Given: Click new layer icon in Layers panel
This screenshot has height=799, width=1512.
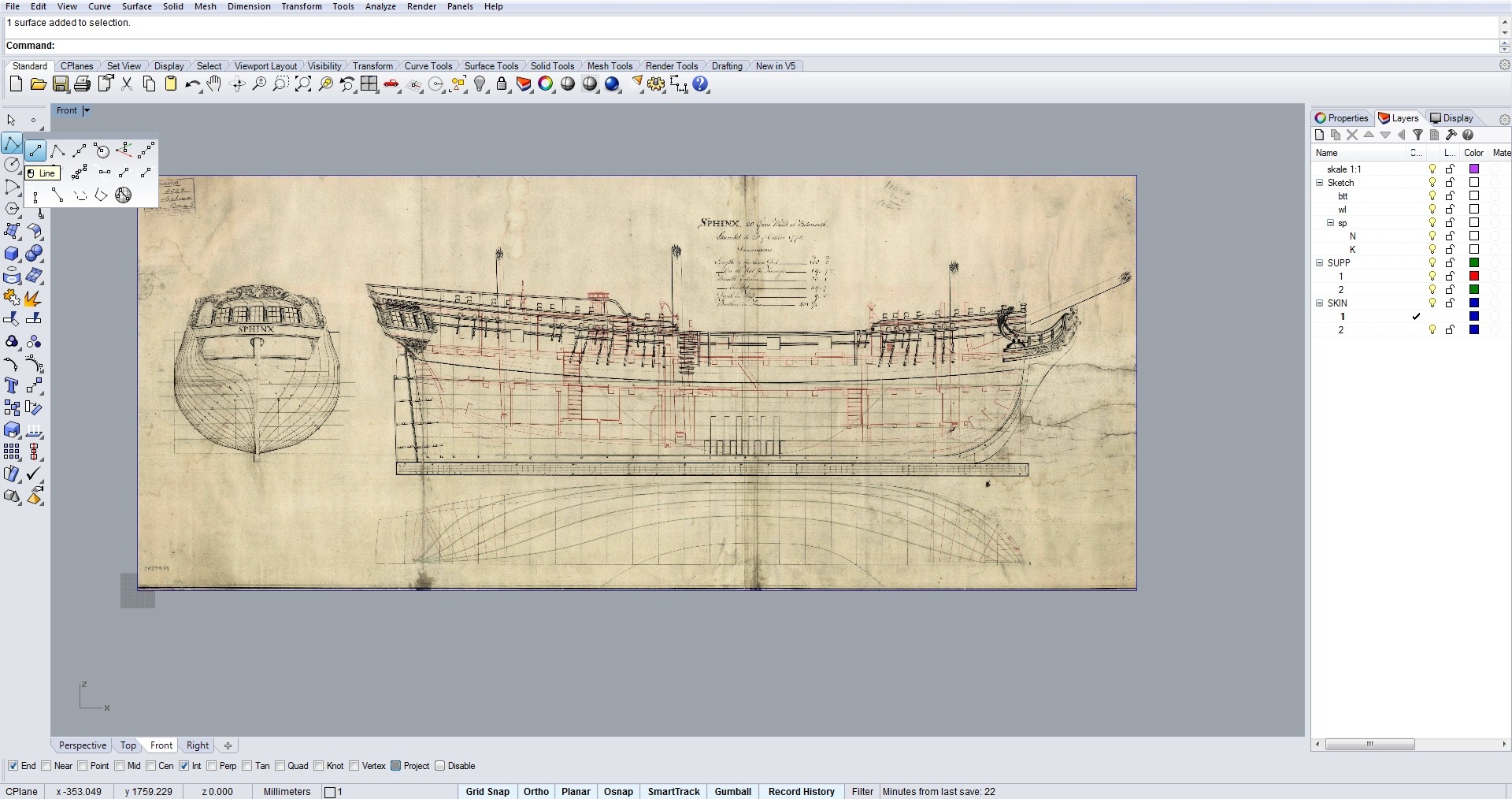Looking at the screenshot, I should pyautogui.click(x=1320, y=136).
